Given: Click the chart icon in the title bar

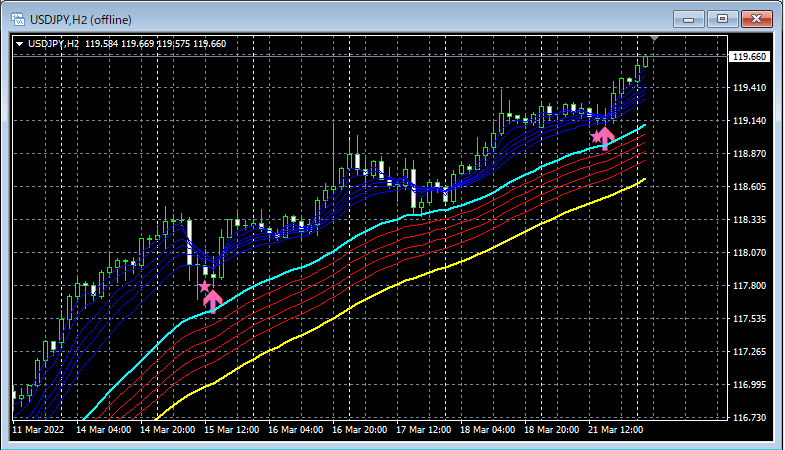Looking at the screenshot, I should pos(18,20).
